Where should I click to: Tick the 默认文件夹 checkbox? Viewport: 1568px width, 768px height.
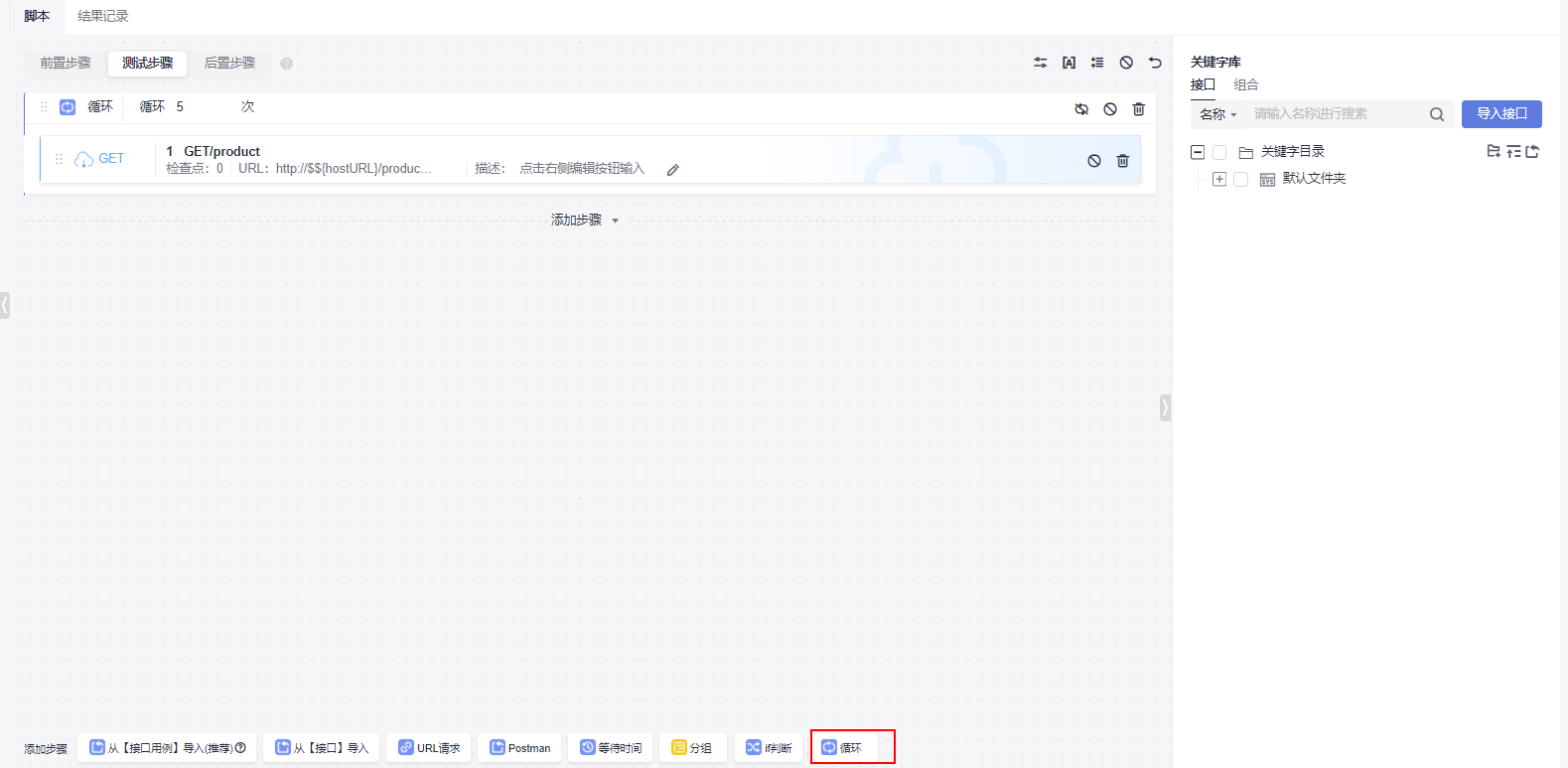[x=1240, y=180]
